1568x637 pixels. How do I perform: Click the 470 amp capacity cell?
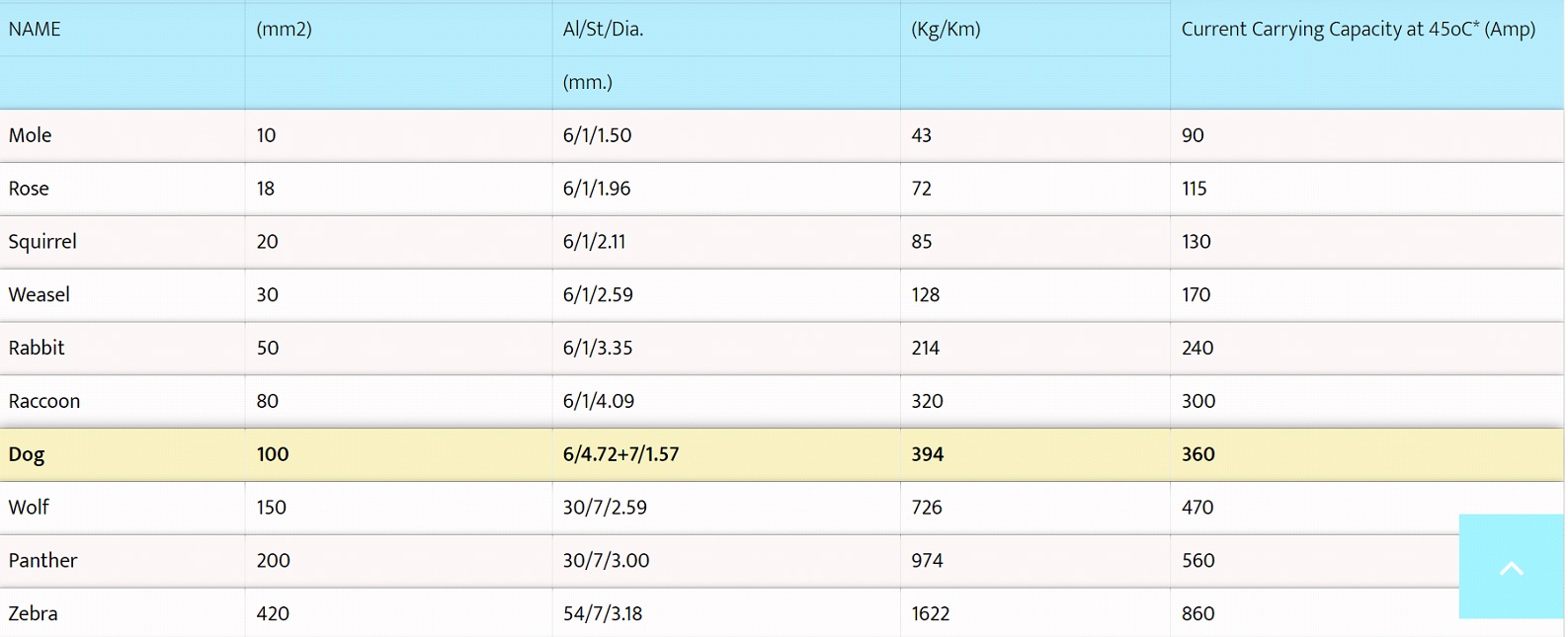(1197, 508)
